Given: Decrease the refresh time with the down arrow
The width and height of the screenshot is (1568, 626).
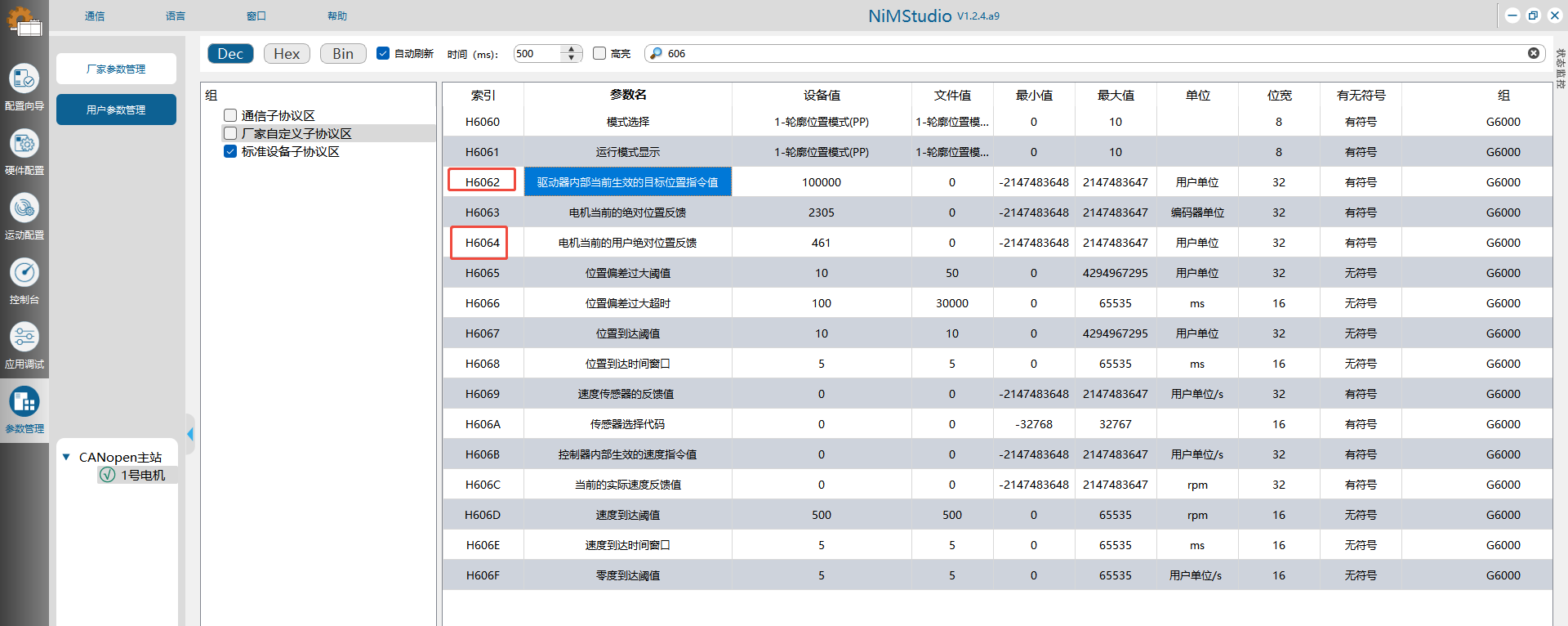Looking at the screenshot, I should click(572, 58).
